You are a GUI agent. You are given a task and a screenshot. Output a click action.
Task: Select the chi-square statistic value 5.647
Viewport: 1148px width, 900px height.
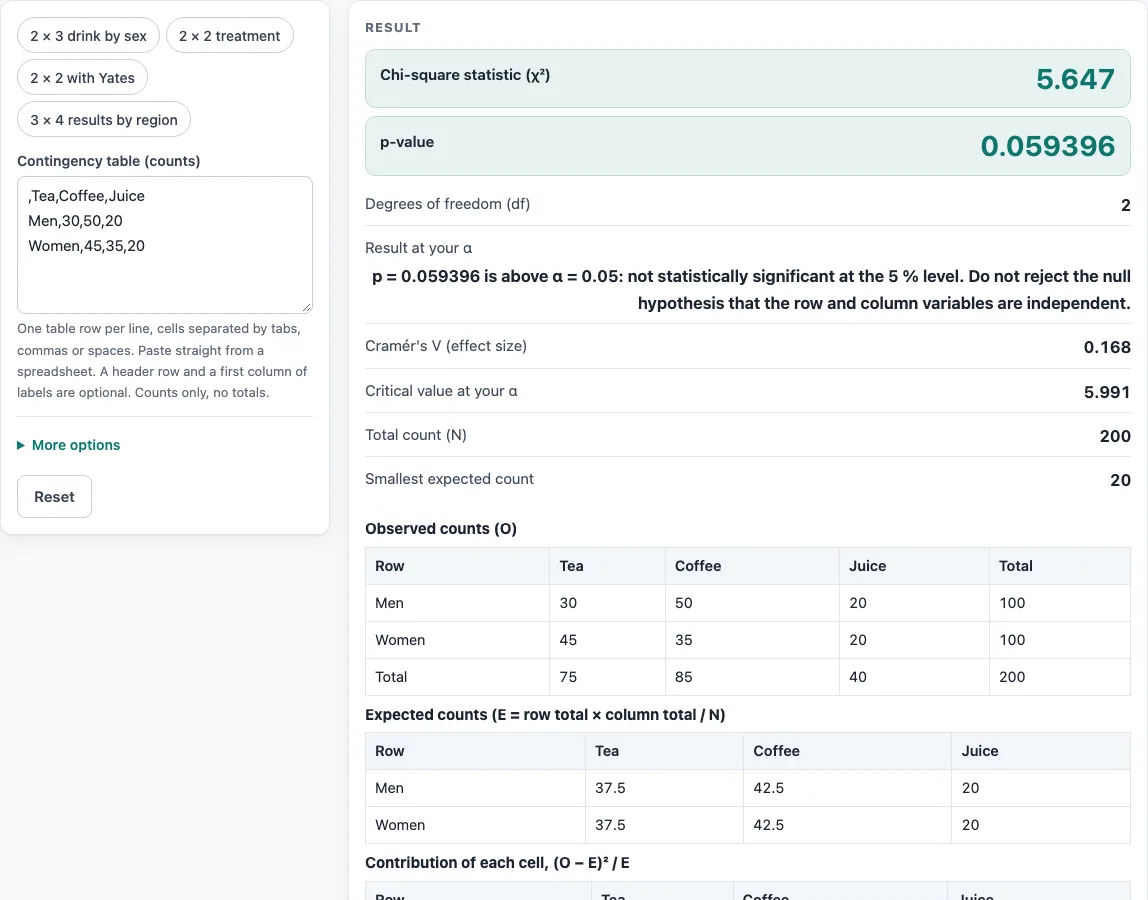[x=1075, y=79]
